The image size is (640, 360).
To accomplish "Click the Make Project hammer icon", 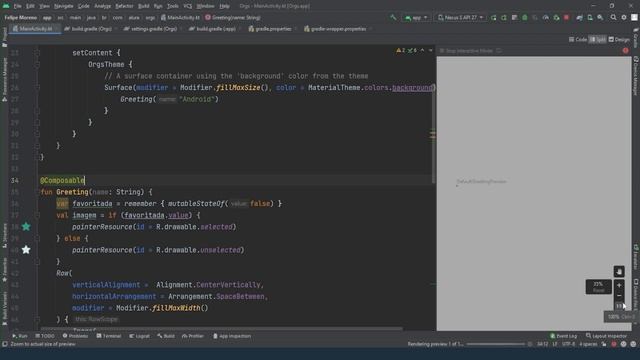I will [393, 18].
